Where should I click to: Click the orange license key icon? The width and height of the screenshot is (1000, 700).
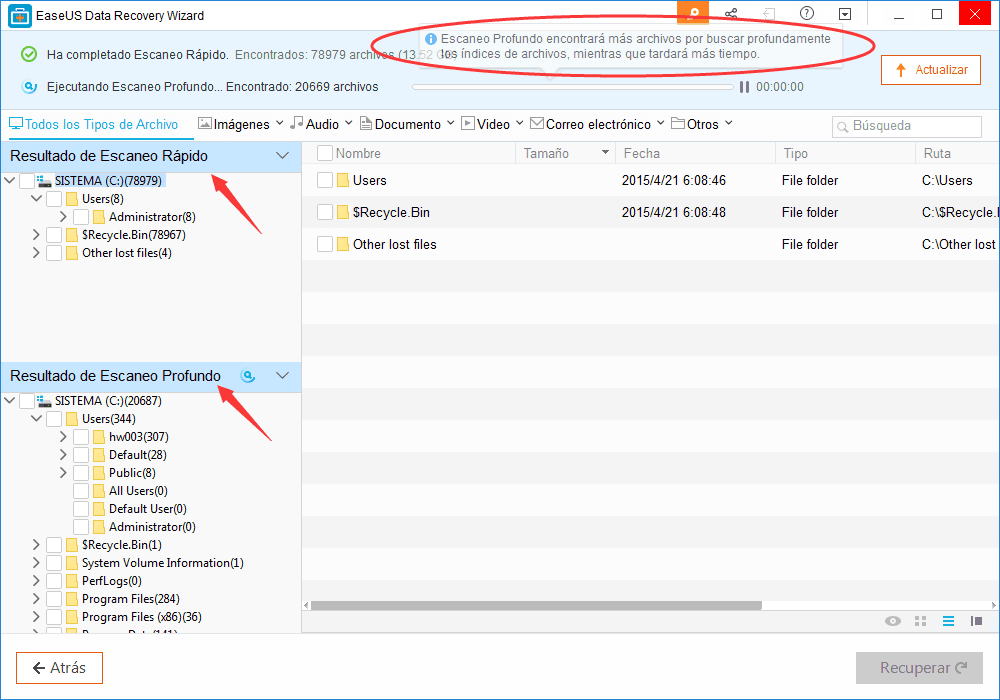click(x=692, y=14)
